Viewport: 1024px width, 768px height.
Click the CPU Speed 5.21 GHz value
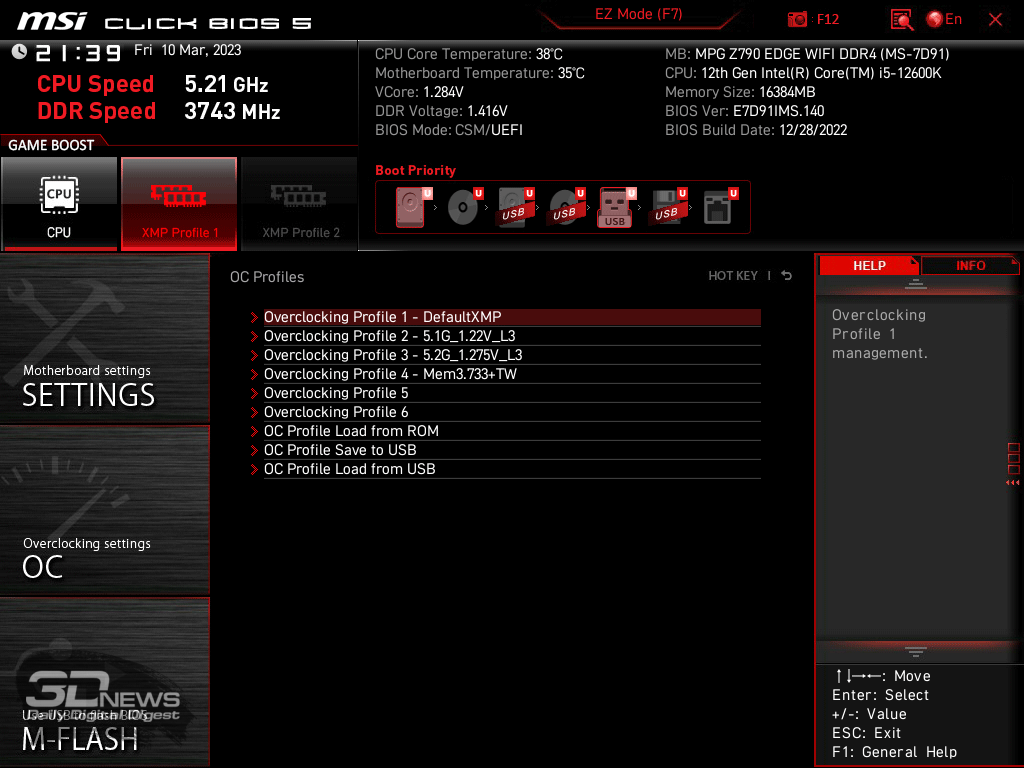coord(226,84)
